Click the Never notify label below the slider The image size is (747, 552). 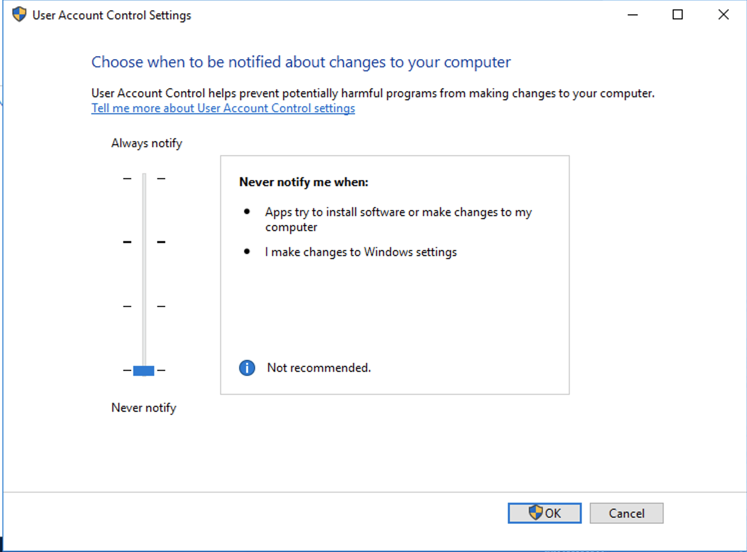coord(144,408)
